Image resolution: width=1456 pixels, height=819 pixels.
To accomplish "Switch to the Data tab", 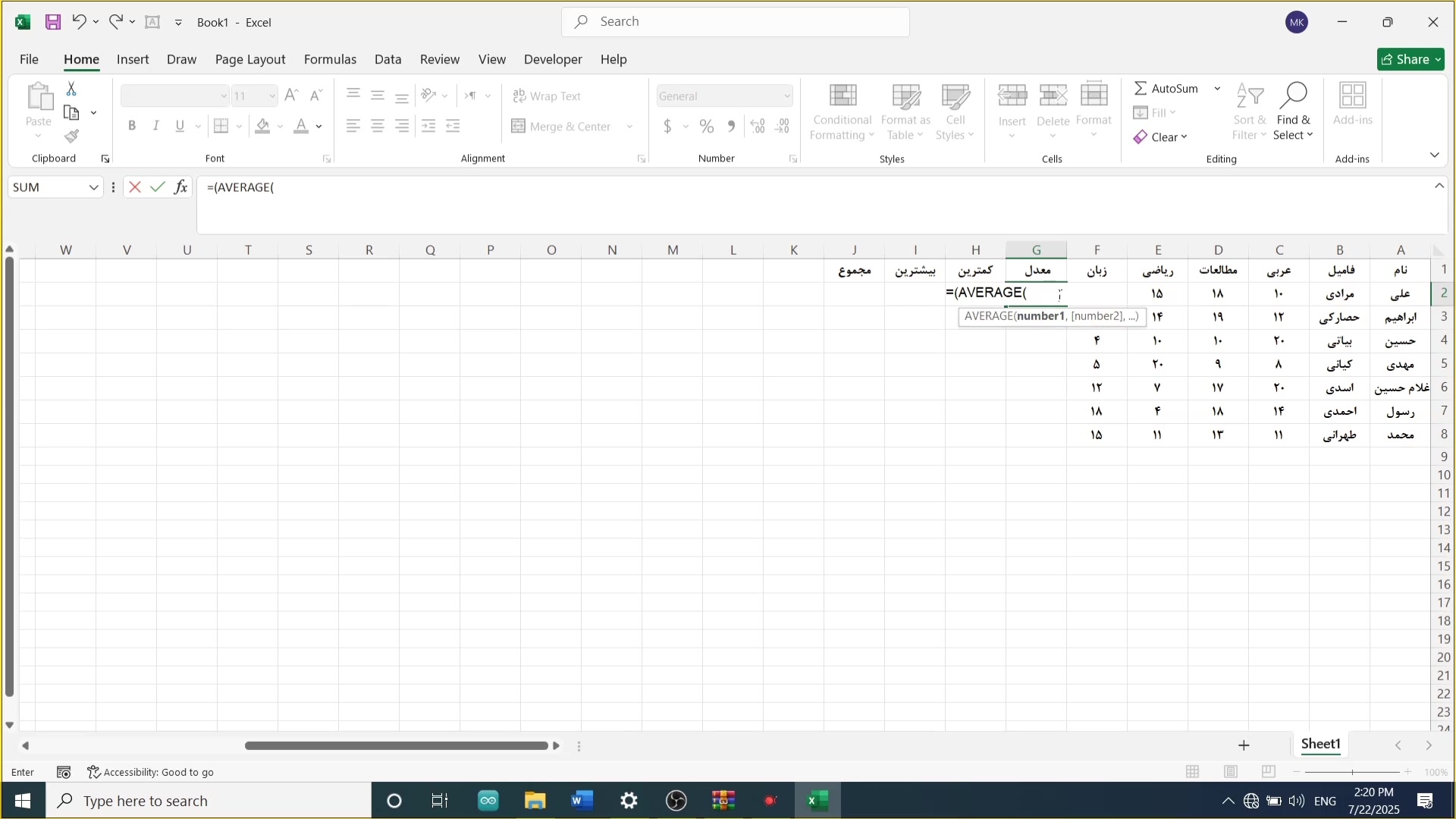I will pyautogui.click(x=388, y=59).
